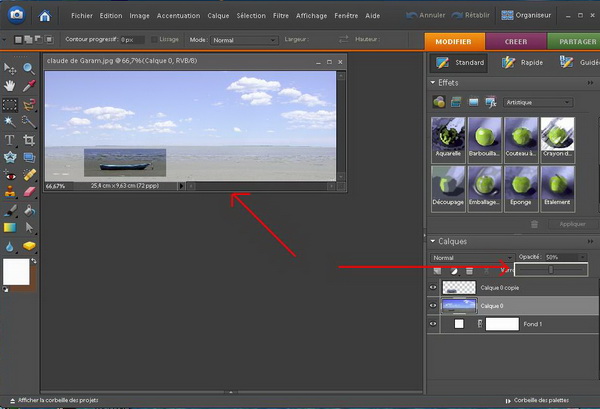This screenshot has height=409, width=600.
Task: Click the delete trash icon in Calques panel
Action: click(469, 271)
